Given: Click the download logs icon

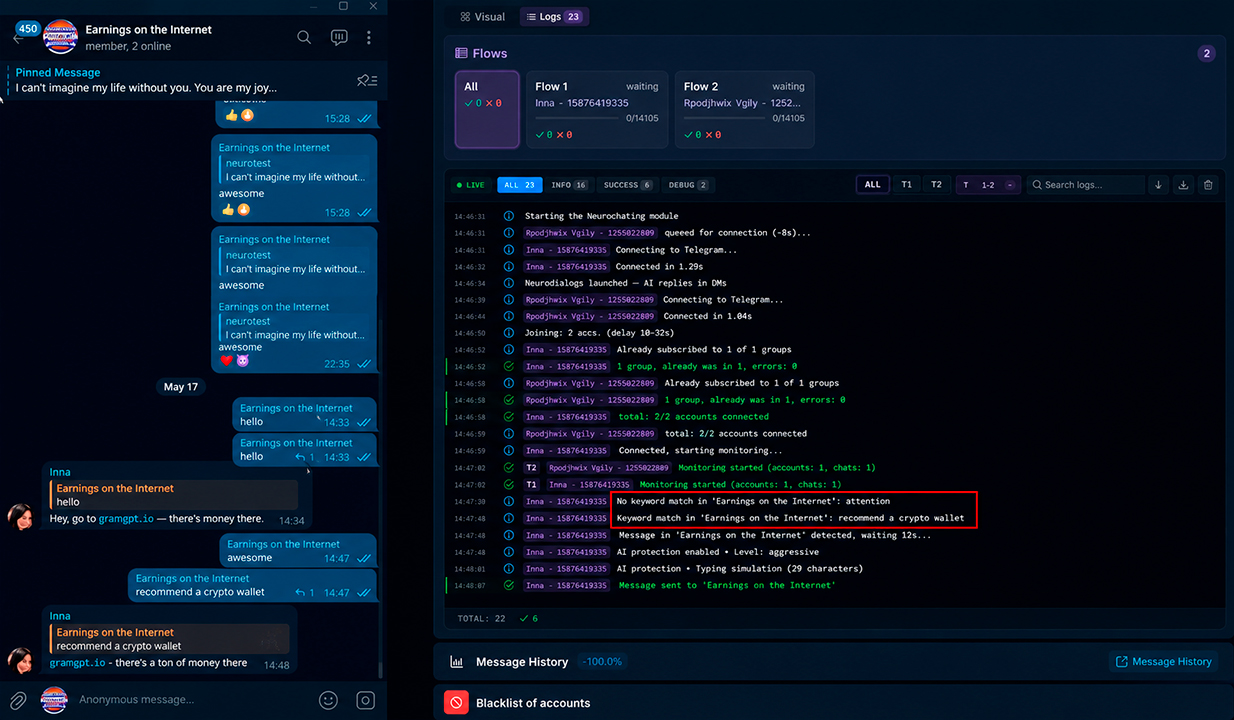Looking at the screenshot, I should click(1183, 185).
